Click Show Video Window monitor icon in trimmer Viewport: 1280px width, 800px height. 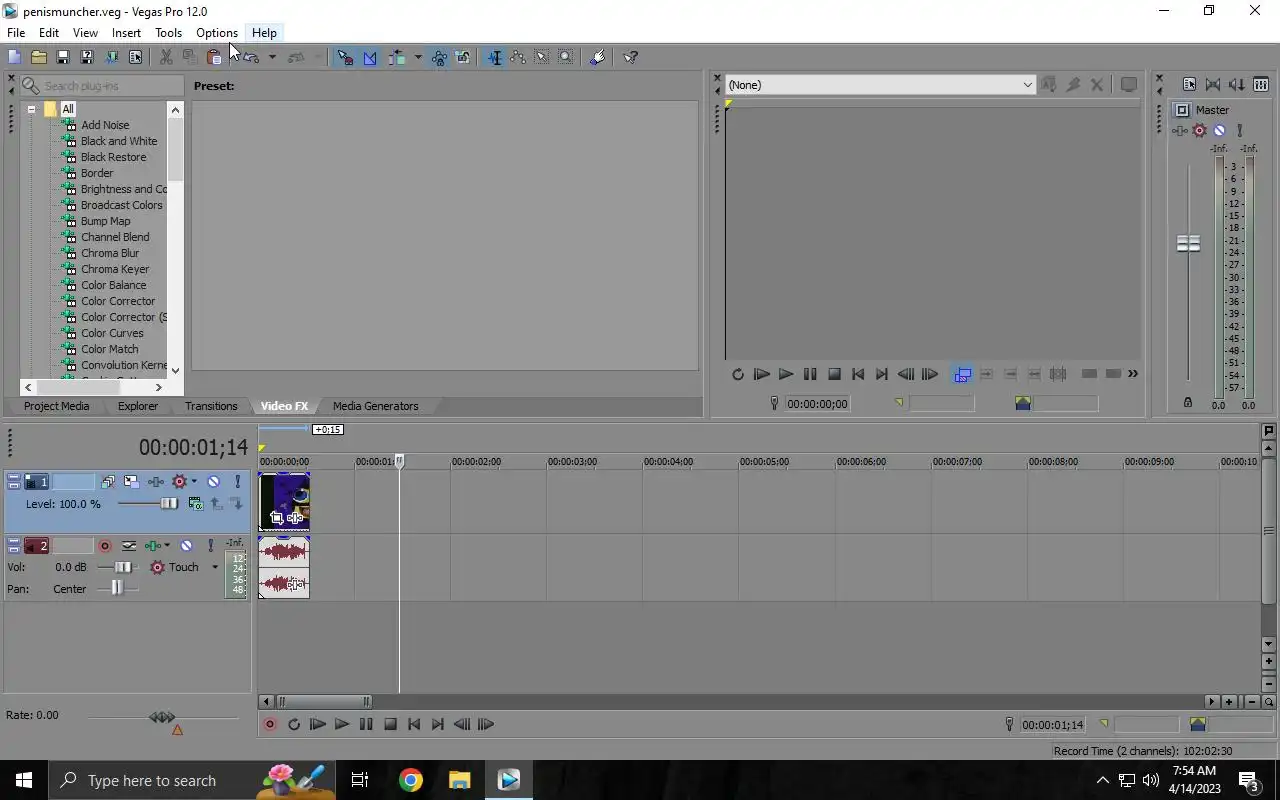(x=1129, y=85)
